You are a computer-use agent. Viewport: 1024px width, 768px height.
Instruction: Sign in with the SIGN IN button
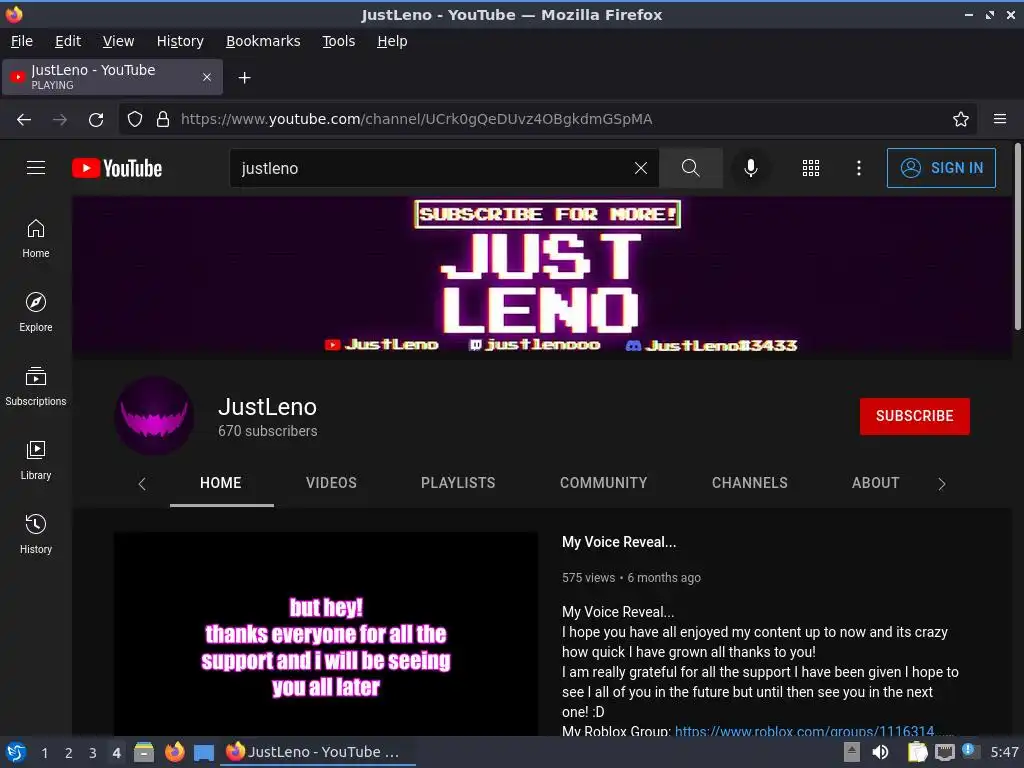tap(941, 168)
